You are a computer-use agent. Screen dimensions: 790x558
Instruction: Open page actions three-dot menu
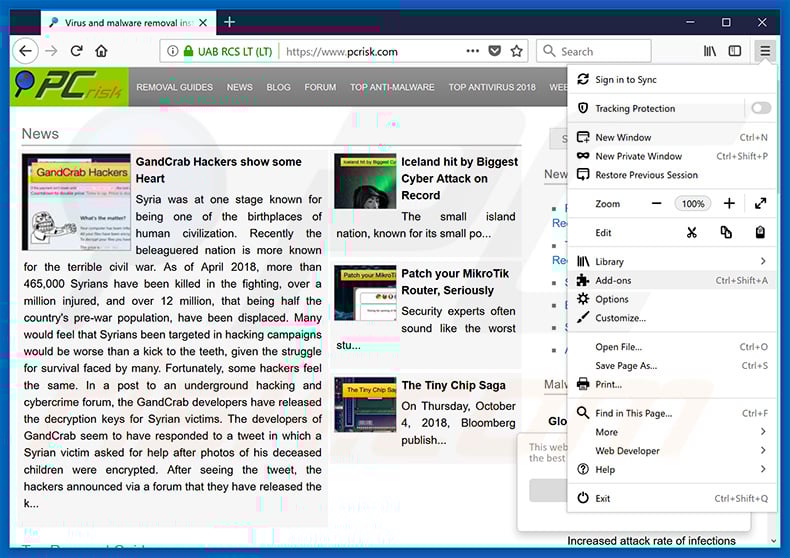click(473, 51)
